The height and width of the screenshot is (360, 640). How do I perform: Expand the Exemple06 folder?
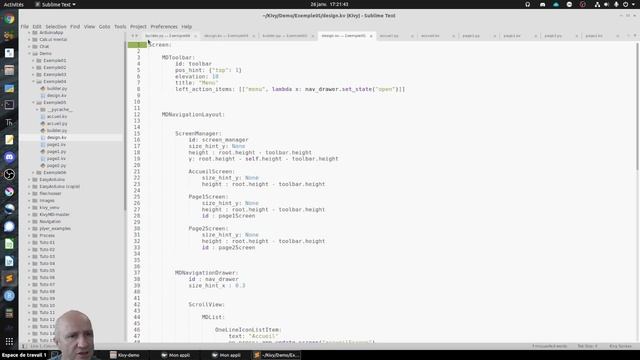point(33,173)
